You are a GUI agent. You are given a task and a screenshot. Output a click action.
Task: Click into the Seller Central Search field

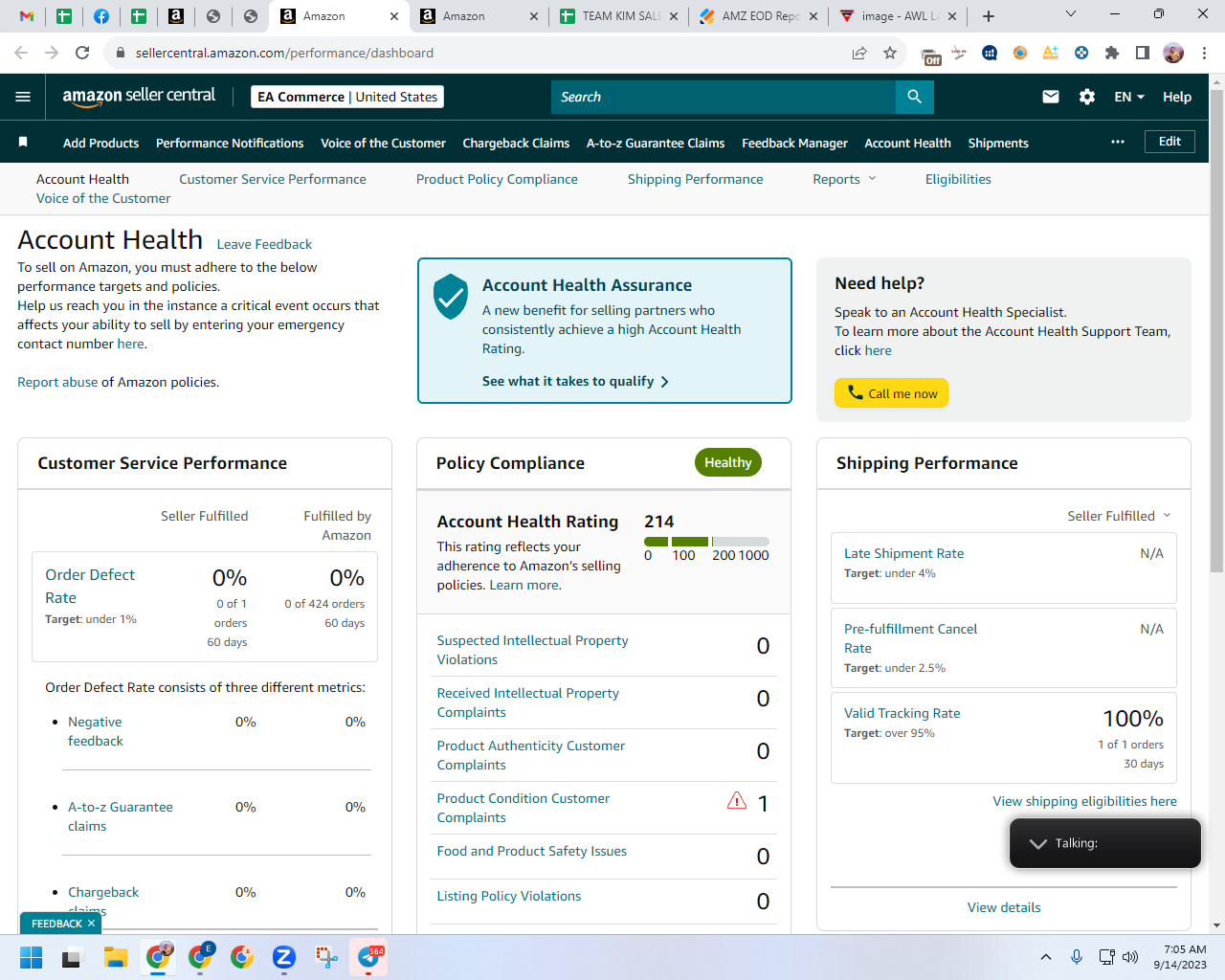pos(723,97)
